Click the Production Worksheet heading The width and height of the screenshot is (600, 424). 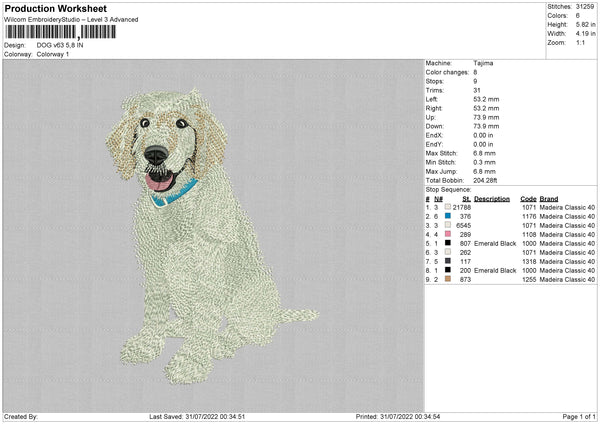[x=55, y=8]
